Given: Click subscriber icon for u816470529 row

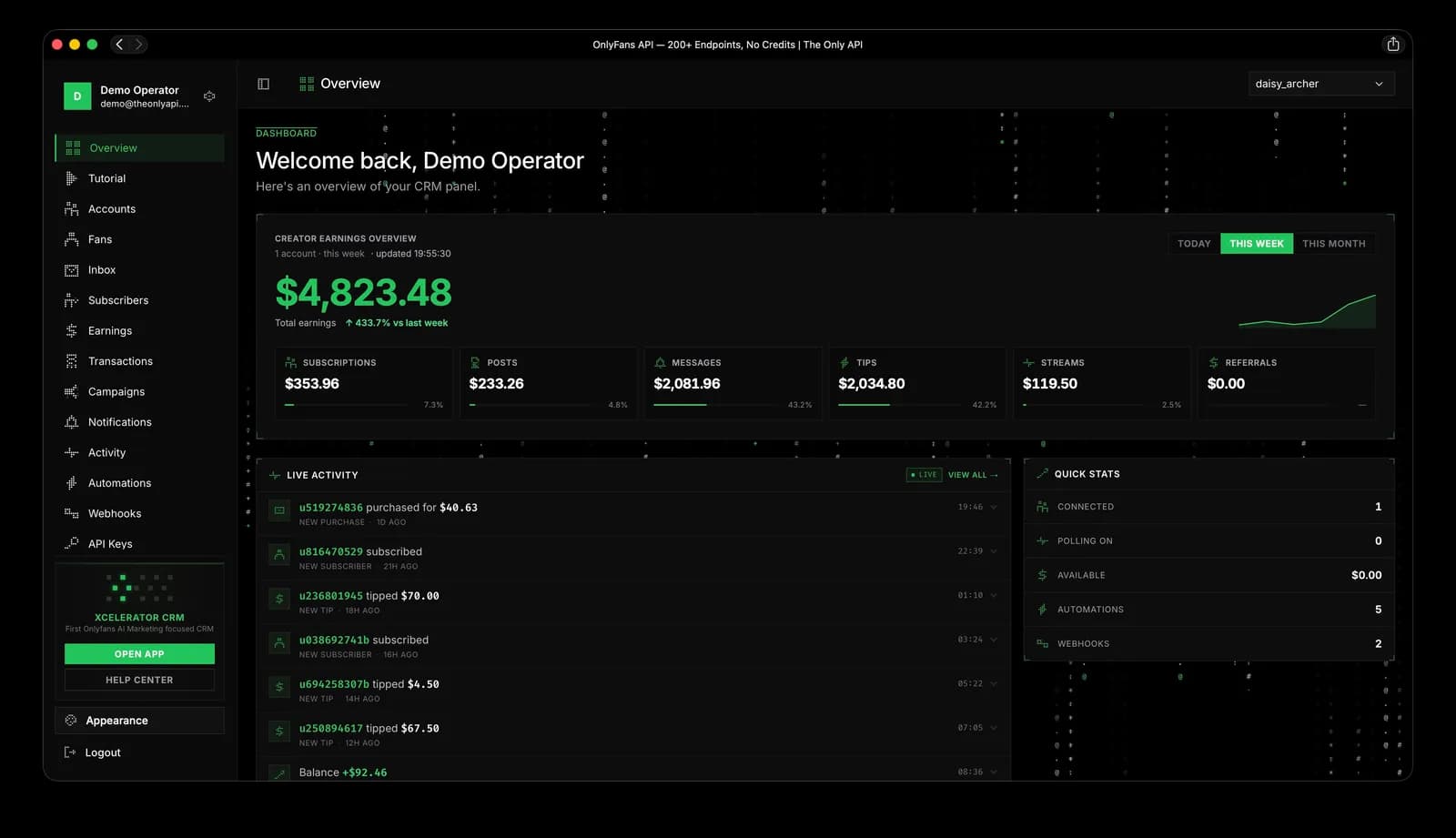Looking at the screenshot, I should tap(279, 554).
